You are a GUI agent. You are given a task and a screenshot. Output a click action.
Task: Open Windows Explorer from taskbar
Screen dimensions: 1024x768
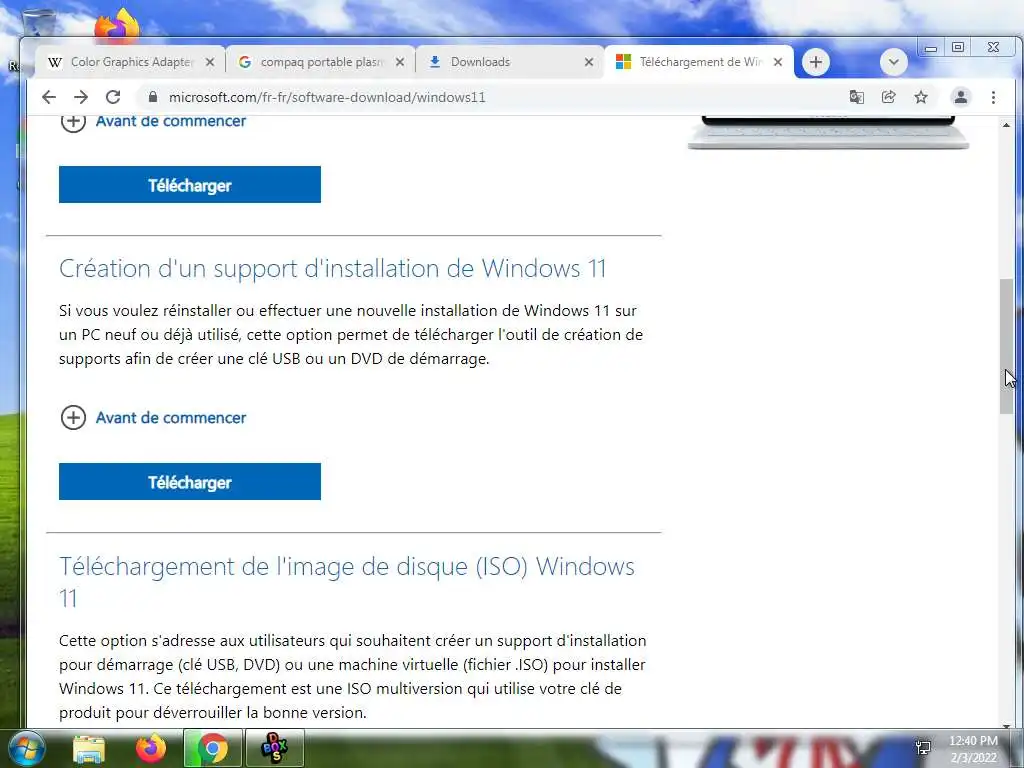coord(89,749)
